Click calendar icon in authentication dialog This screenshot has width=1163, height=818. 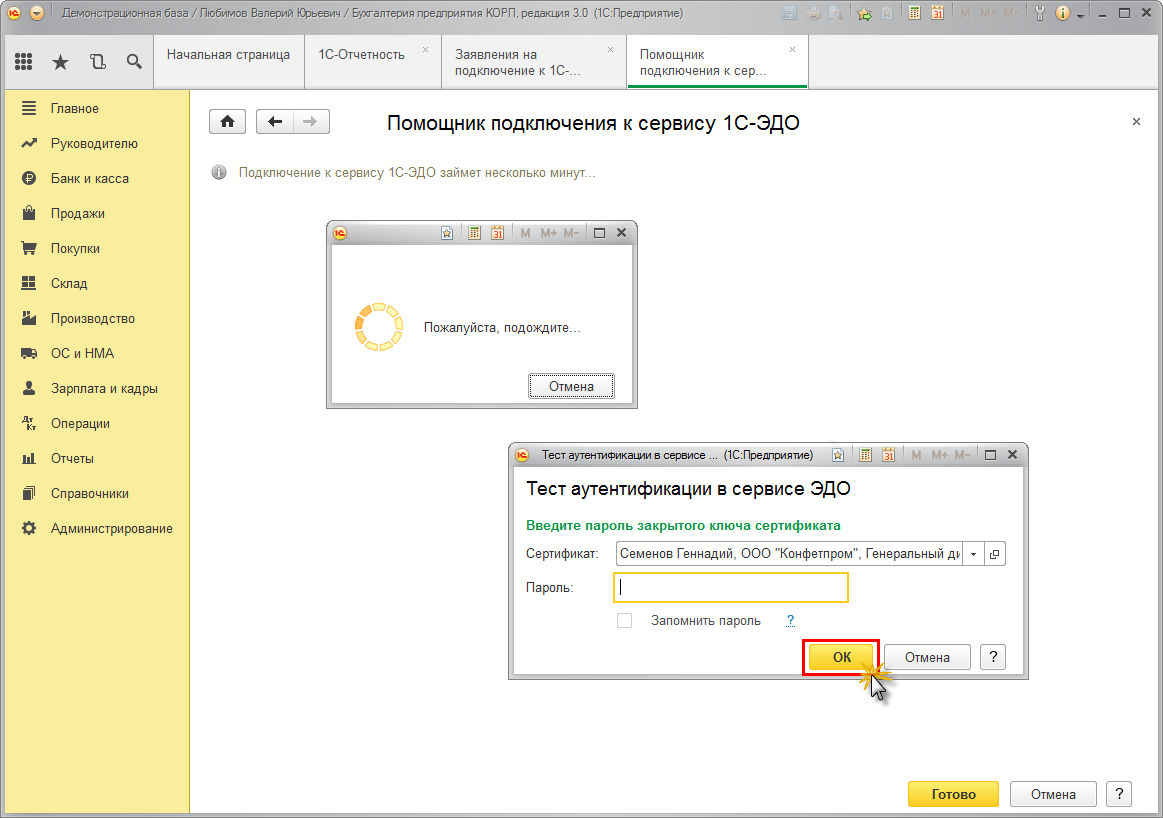[888, 455]
